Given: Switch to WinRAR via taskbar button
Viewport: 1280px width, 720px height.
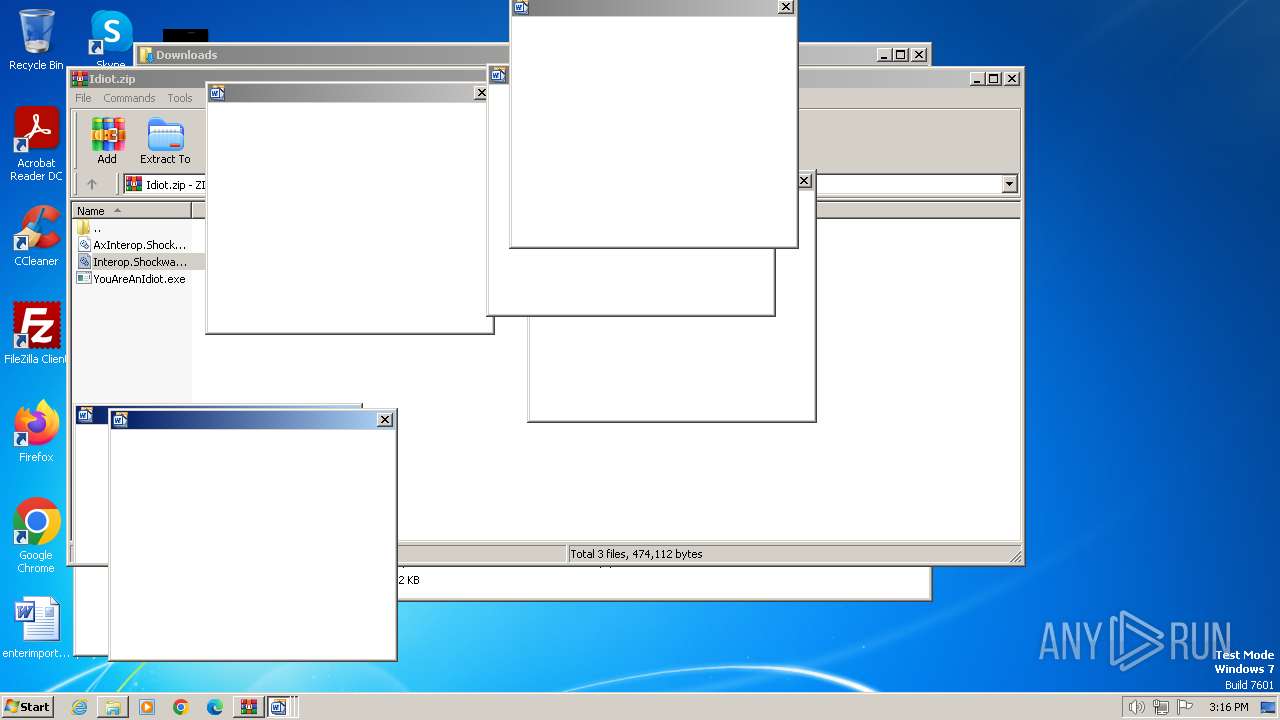Looking at the screenshot, I should 249,707.
